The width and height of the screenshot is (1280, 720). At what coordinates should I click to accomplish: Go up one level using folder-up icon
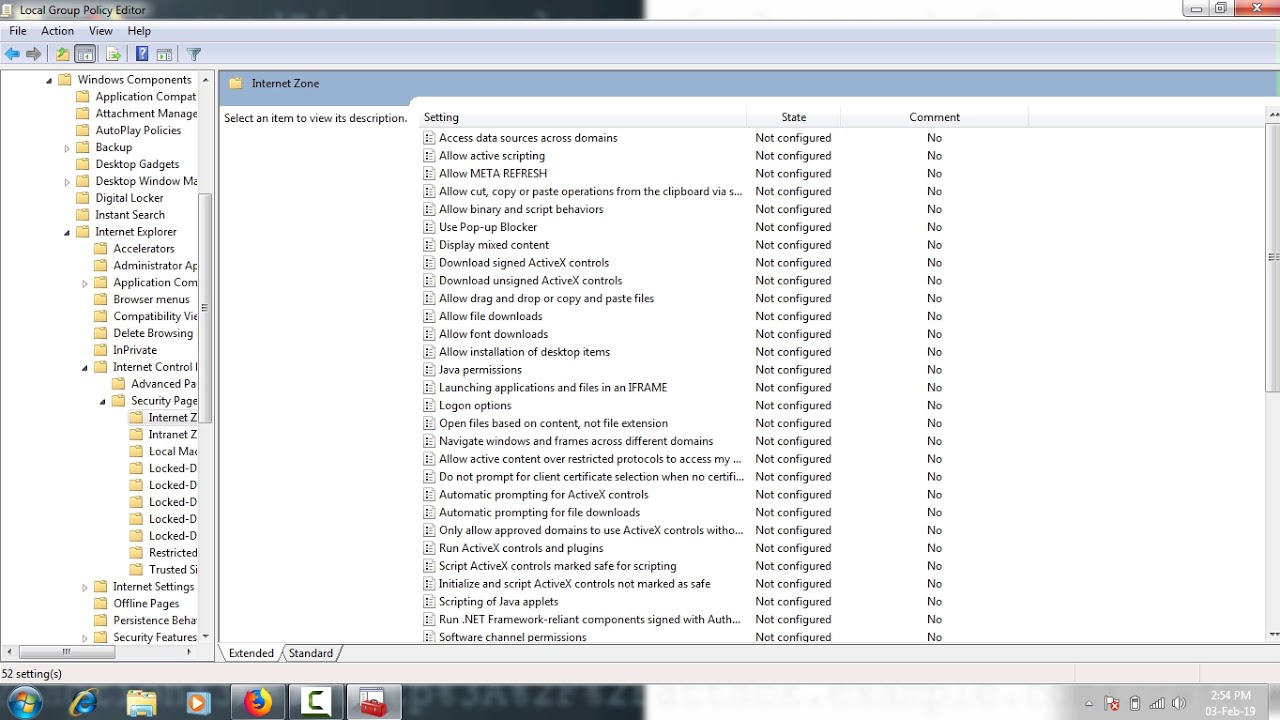pyautogui.click(x=63, y=54)
